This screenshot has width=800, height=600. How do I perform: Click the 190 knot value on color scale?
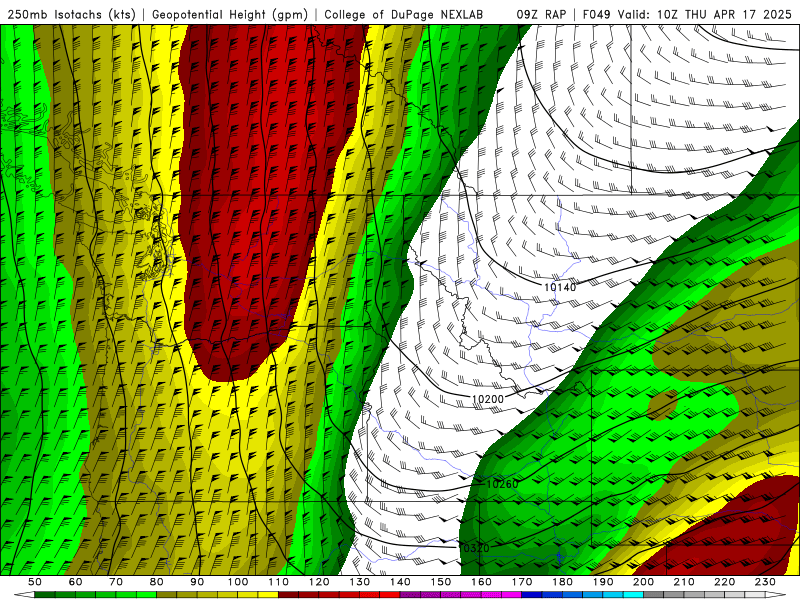(603, 582)
